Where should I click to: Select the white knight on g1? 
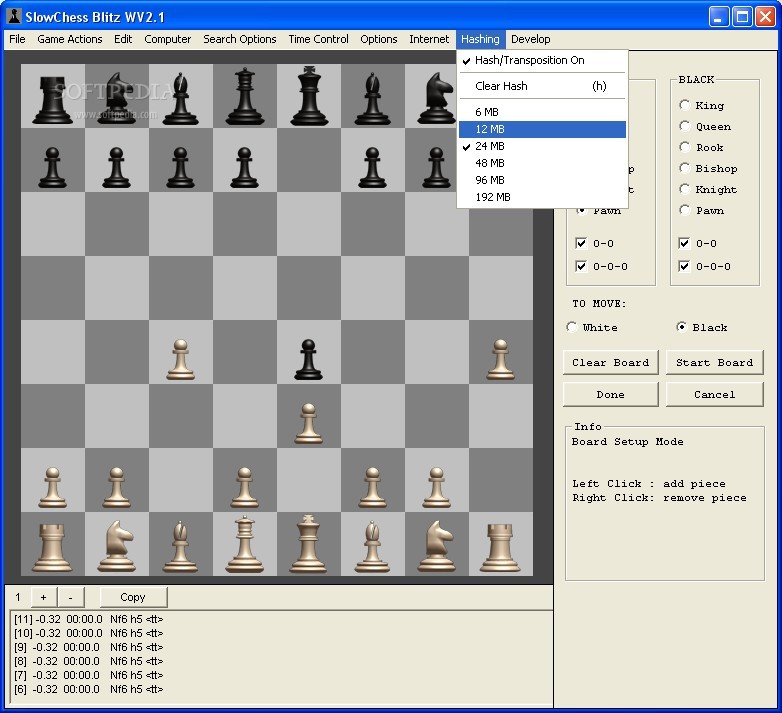click(x=437, y=546)
